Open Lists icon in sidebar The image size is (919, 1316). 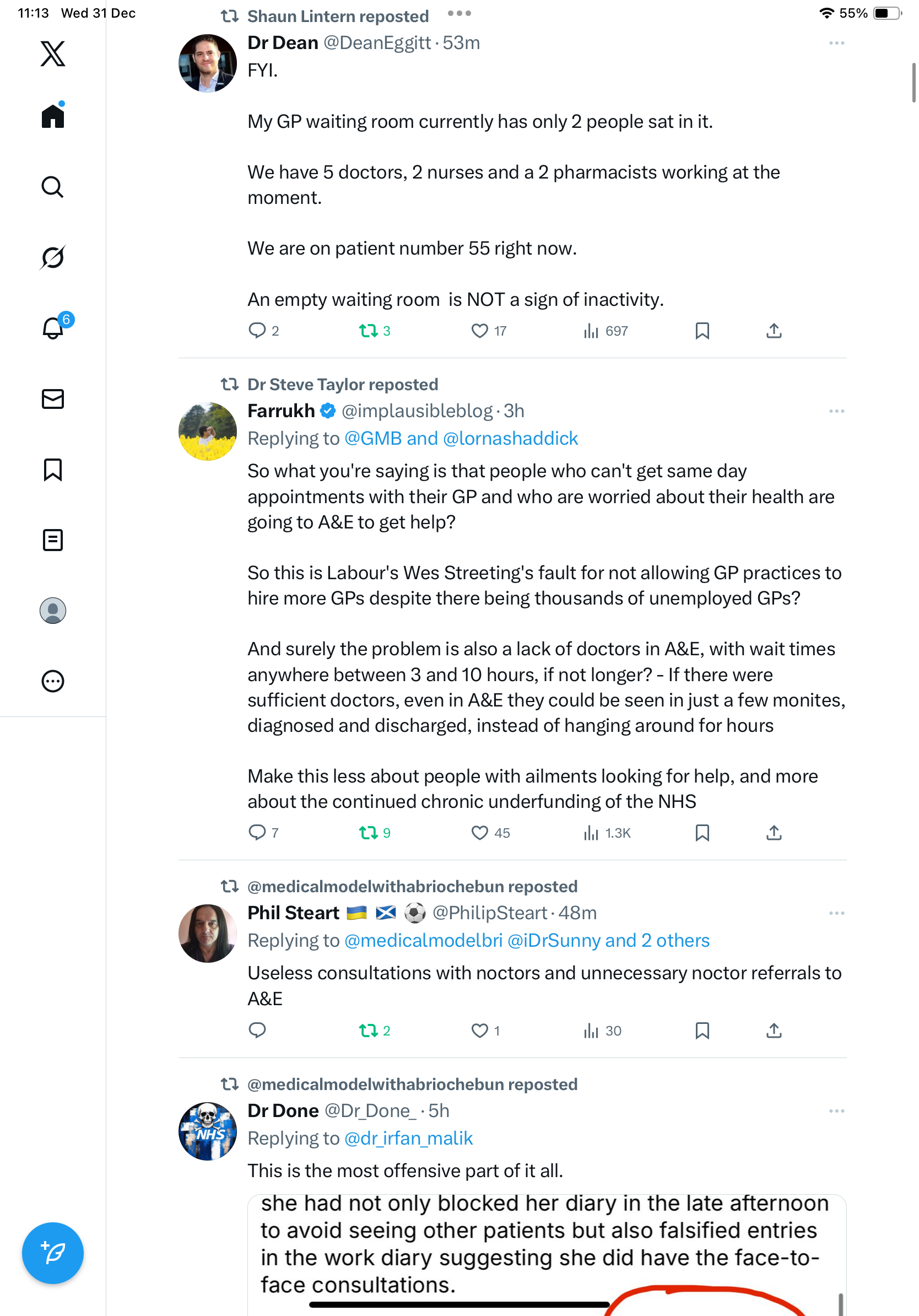click(53, 540)
